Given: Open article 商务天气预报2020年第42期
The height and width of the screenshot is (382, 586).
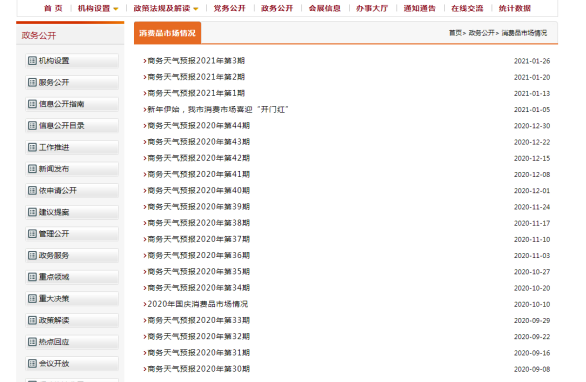Looking at the screenshot, I should [x=198, y=158].
